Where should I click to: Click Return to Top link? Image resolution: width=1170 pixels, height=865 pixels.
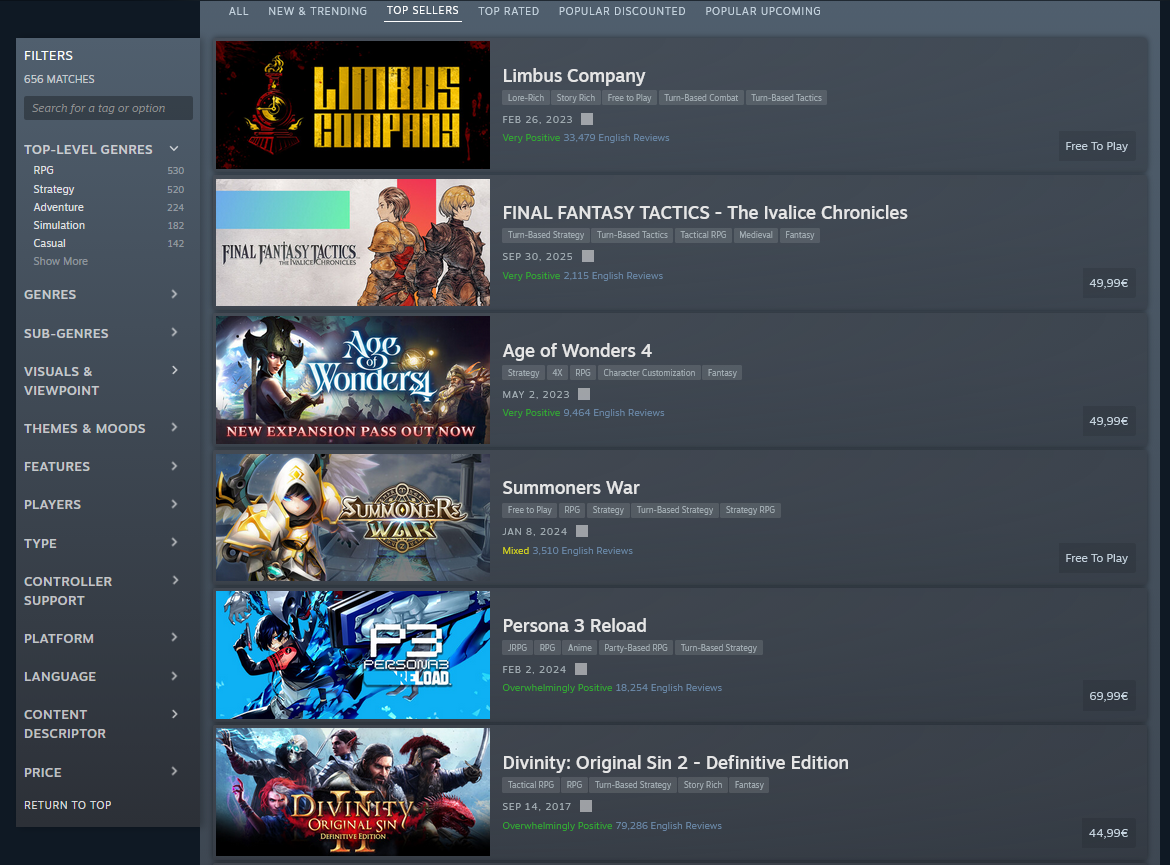(67, 805)
